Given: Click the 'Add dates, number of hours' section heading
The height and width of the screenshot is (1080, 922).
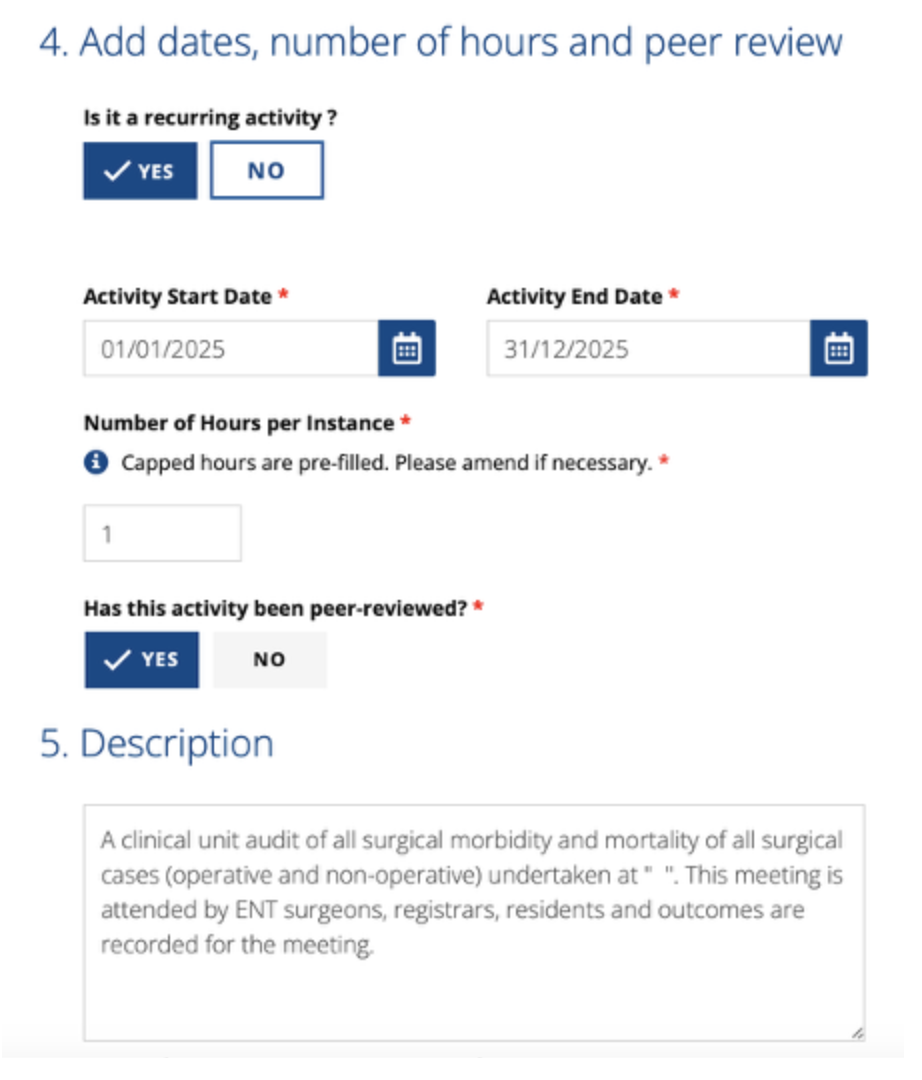Looking at the screenshot, I should tap(441, 43).
